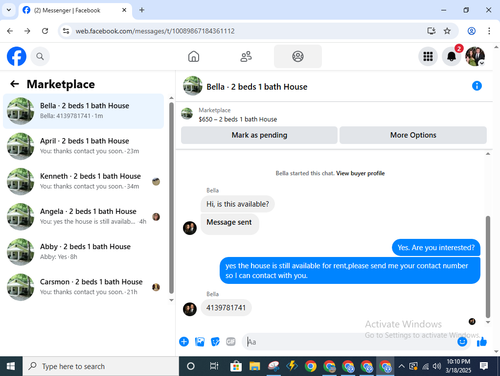500x376 pixels.
Task: Open conversation information icon
Action: point(477,86)
